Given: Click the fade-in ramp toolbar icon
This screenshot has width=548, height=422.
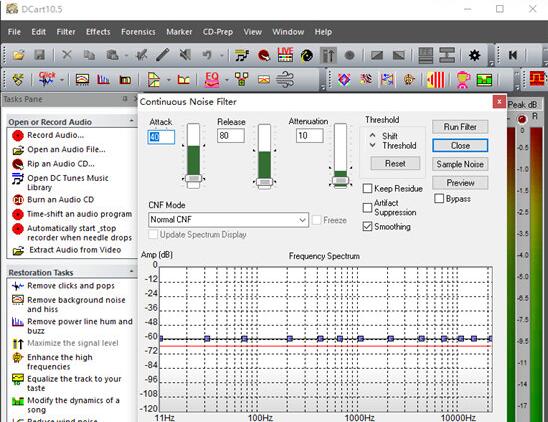Looking at the screenshot, I should [377, 55].
